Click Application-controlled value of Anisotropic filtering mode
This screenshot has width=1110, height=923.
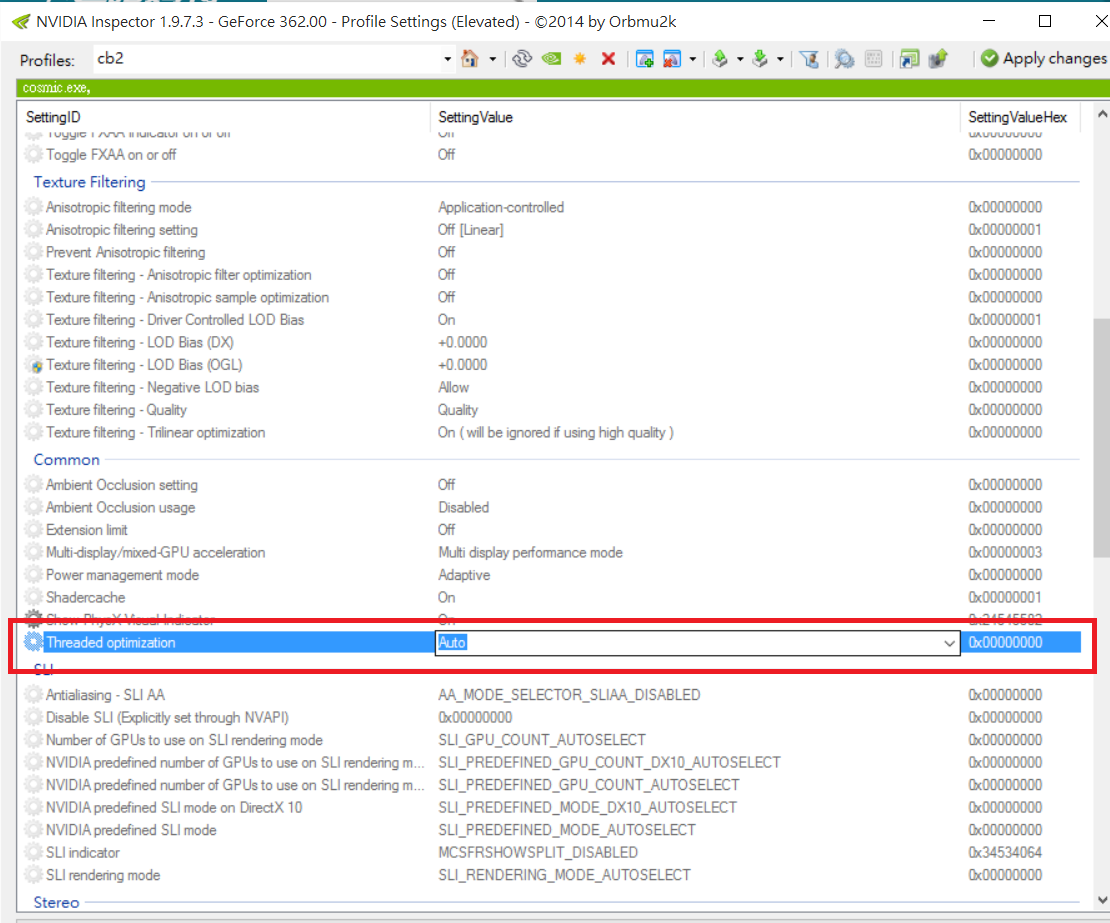click(501, 207)
